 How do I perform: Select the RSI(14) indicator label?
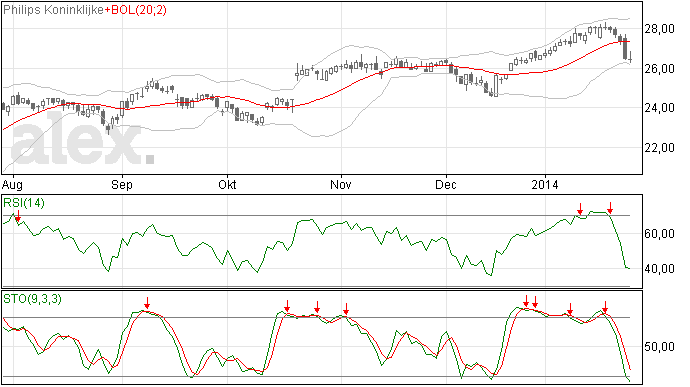(x=24, y=203)
